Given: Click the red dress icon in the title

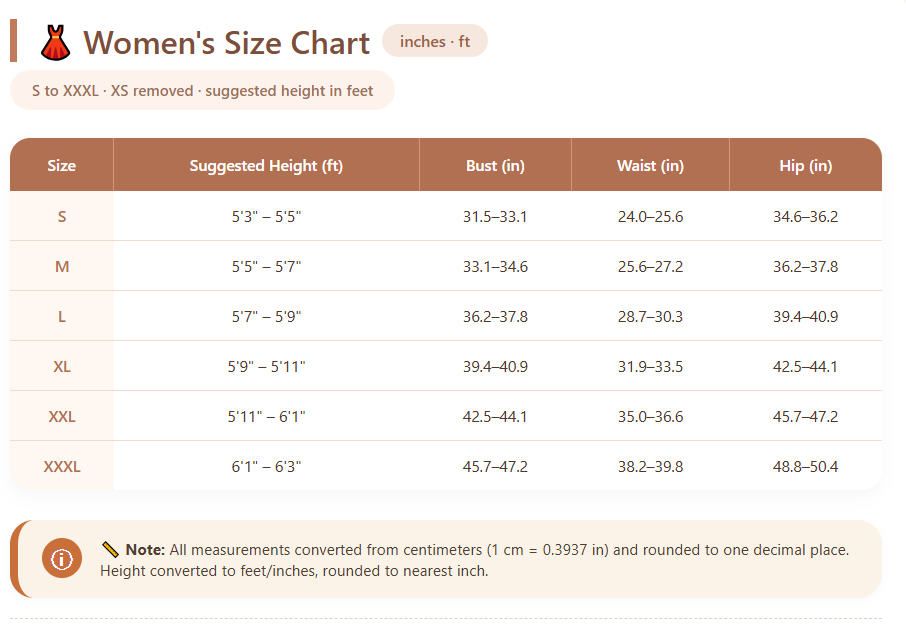Looking at the screenshot, I should click(56, 43).
